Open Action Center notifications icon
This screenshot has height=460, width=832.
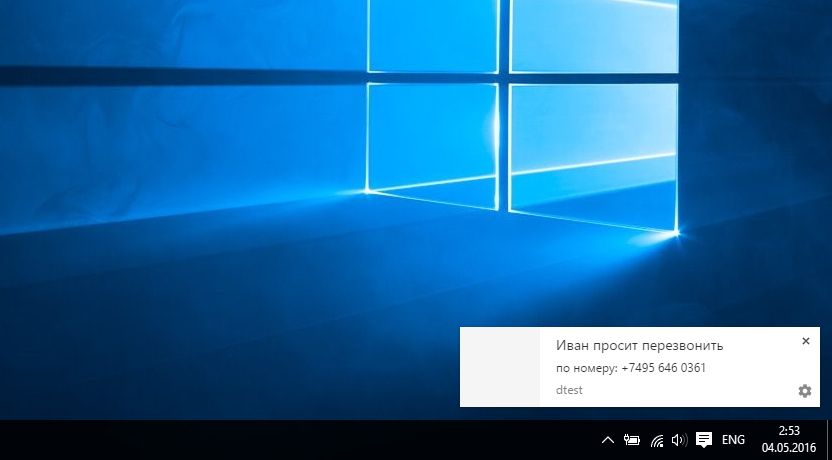(704, 439)
